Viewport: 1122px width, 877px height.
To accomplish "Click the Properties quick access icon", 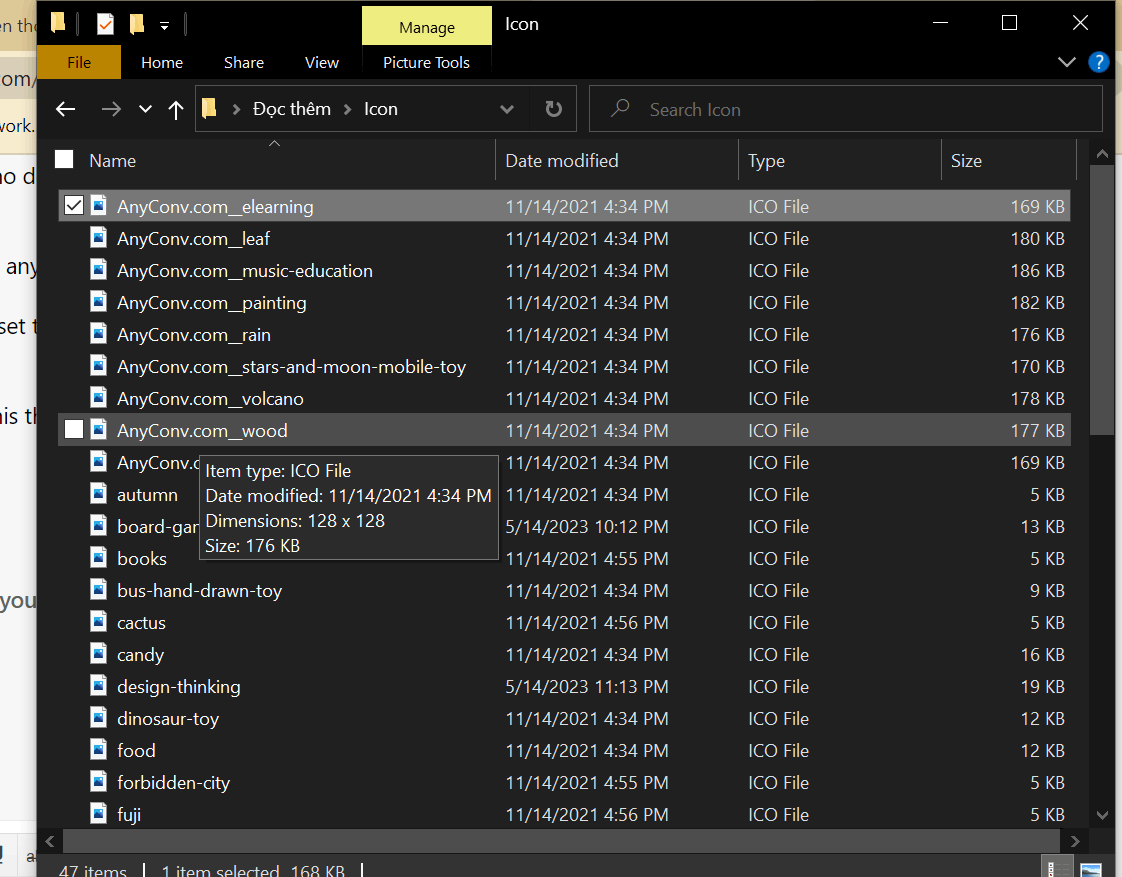I will click(x=105, y=24).
